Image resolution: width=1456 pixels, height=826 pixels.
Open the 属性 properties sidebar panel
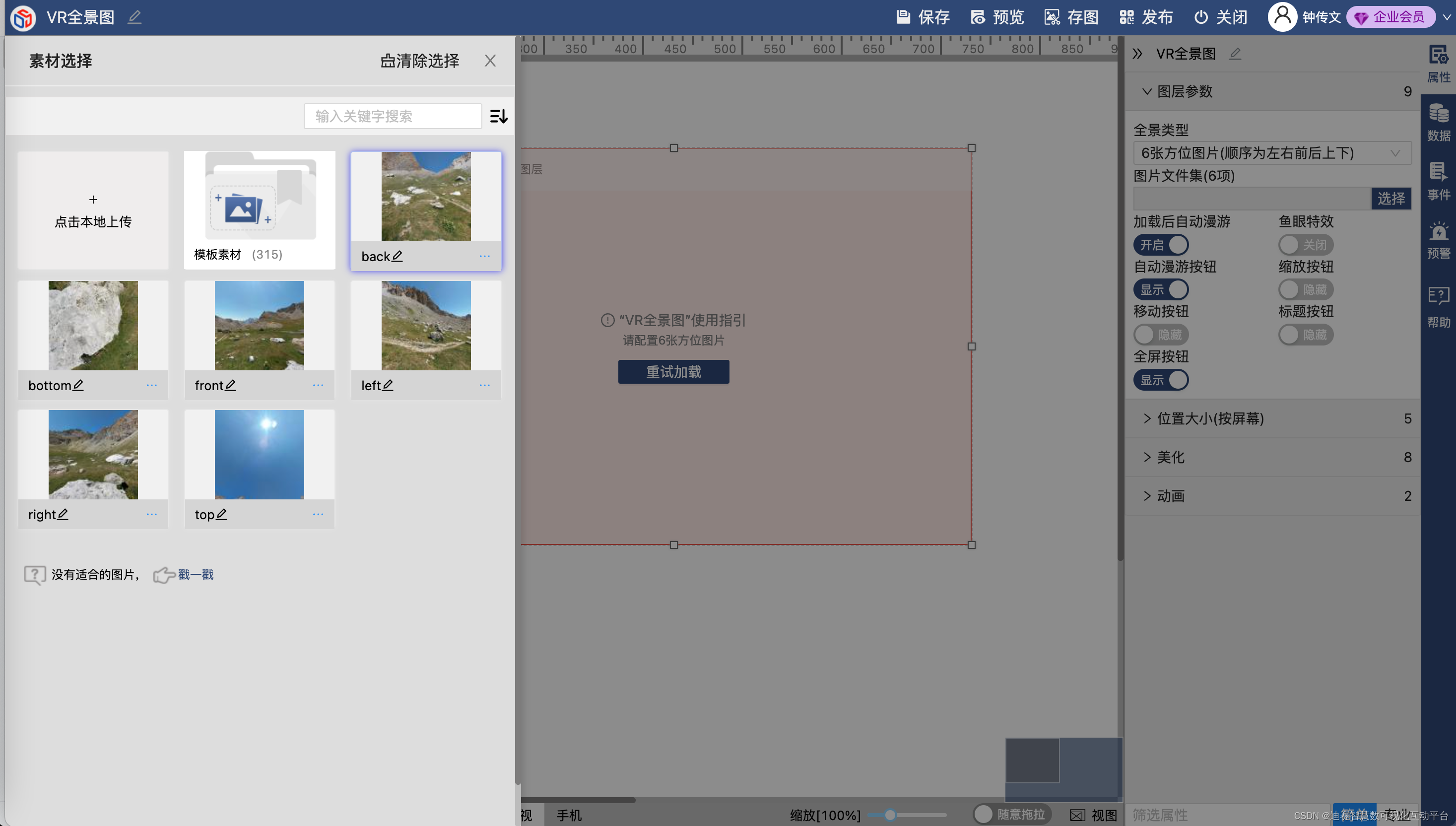1438,64
